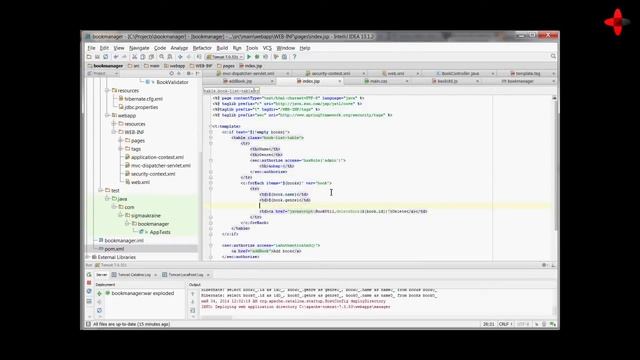Open the Tomcat run configuration dropdown

[225, 57]
